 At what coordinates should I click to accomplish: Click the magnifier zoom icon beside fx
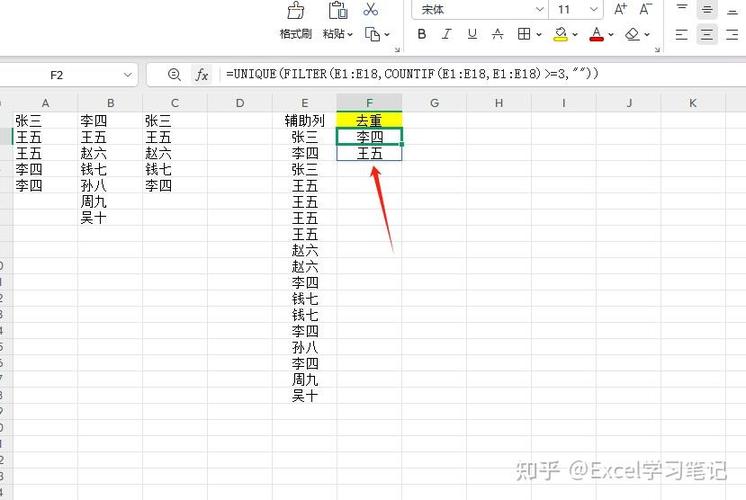(174, 75)
